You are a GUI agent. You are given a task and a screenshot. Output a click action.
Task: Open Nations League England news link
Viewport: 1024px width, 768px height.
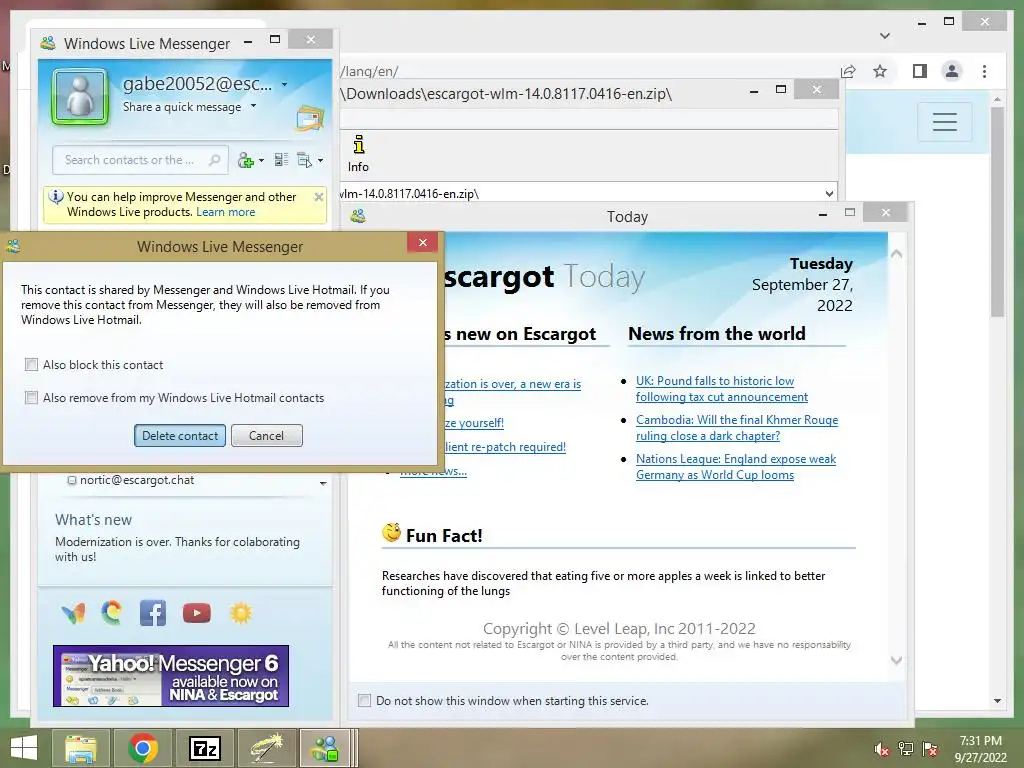click(736, 467)
